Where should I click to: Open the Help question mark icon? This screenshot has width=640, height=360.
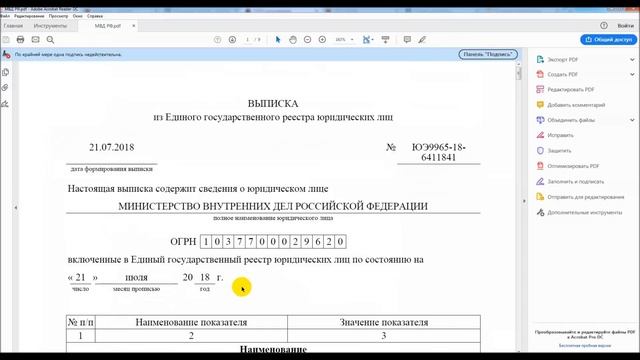pos(604,25)
